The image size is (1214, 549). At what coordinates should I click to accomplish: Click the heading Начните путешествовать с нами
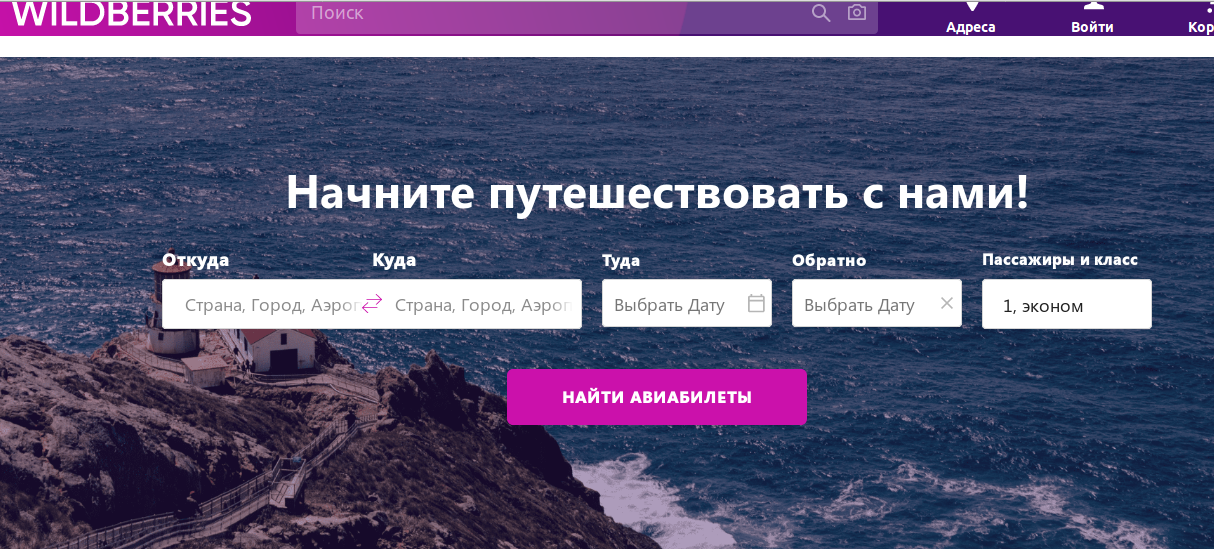pos(657,192)
